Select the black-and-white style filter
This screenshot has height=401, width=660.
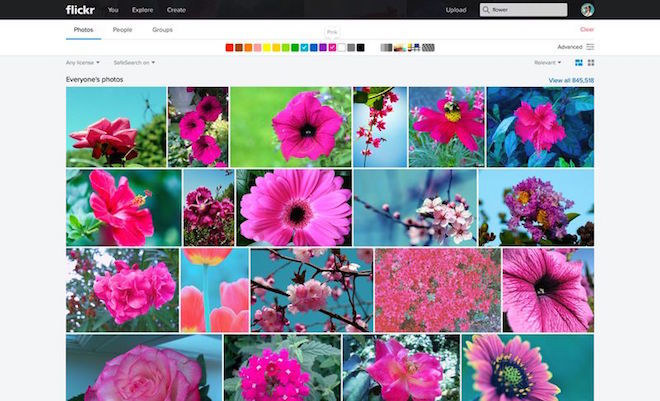386,47
